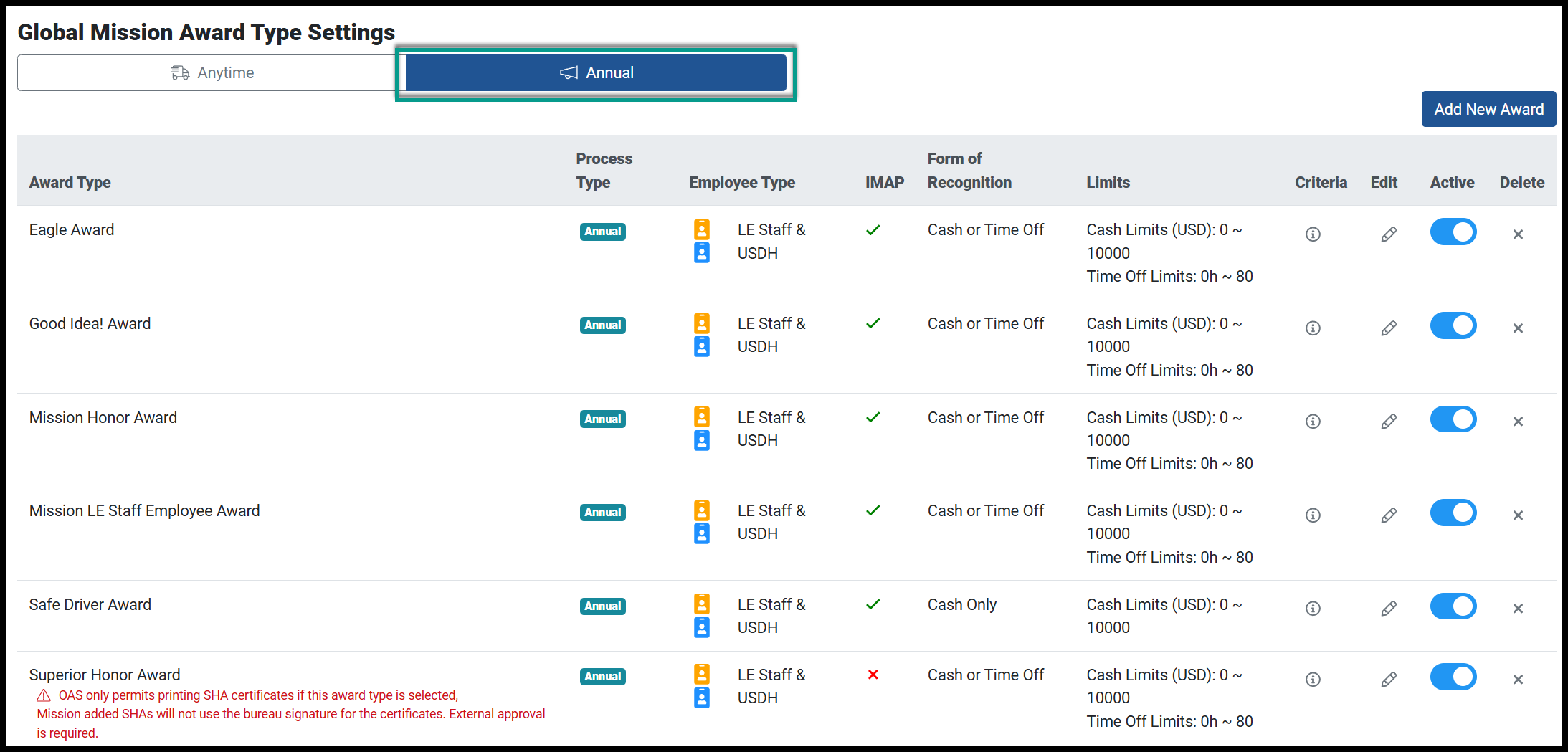View criteria for Superior Honor Award
The height and width of the screenshot is (752, 1568).
1313,680
